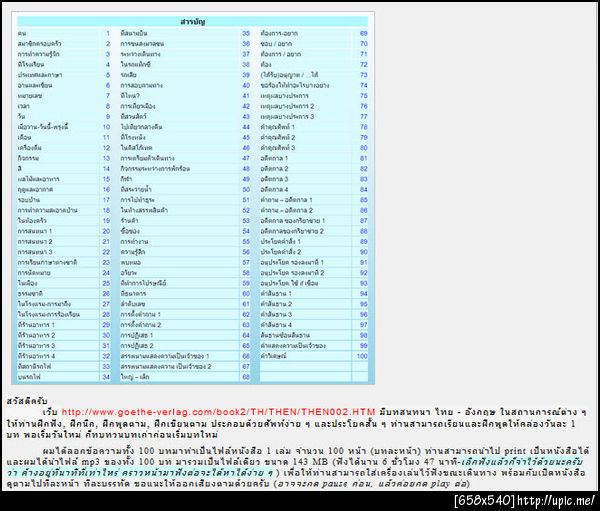This screenshot has height=511, width=600.
Task: Select the คำคุณศัพท์ 1 lesson title
Action: tap(278, 127)
